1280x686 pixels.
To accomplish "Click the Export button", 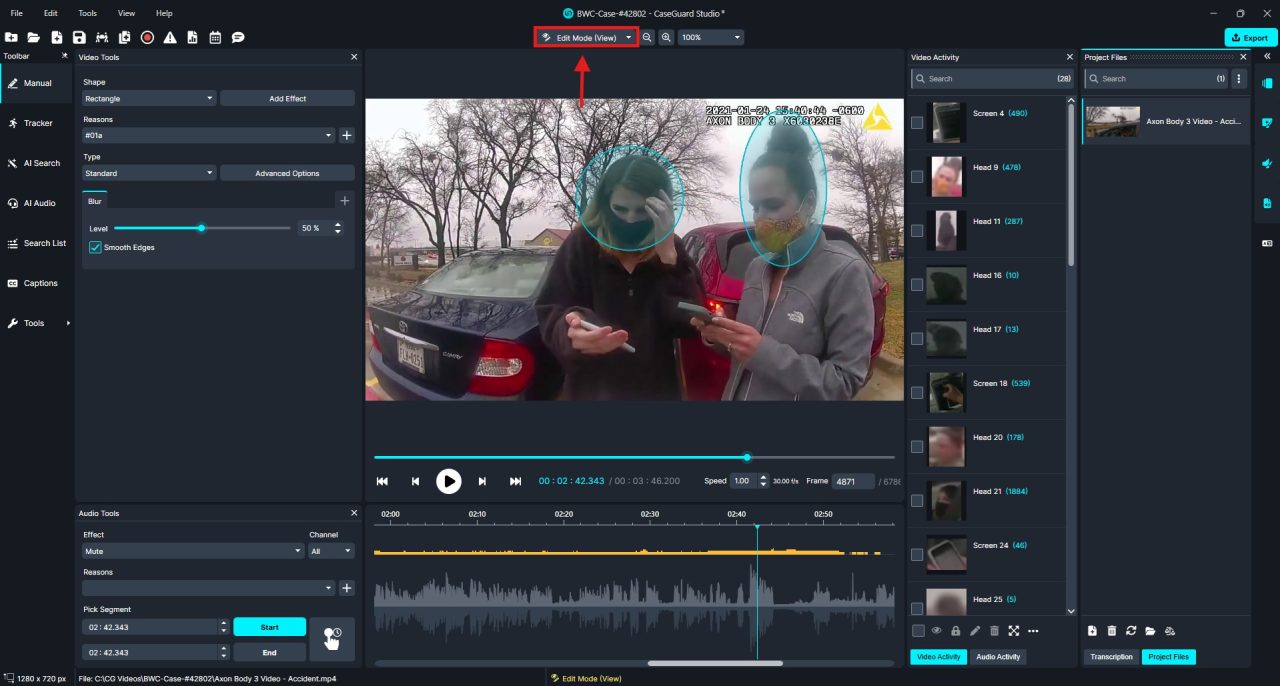I will pos(1248,36).
